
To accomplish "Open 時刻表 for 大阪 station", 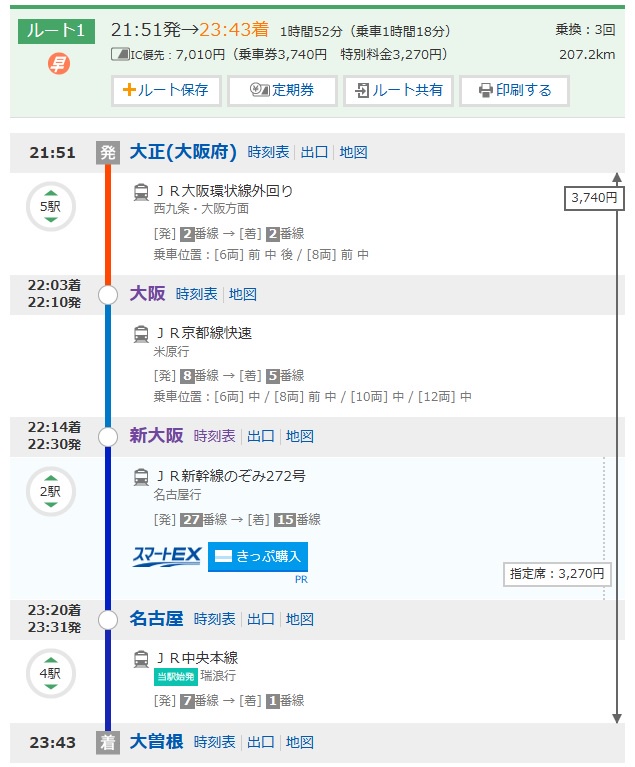I will [x=196, y=294].
